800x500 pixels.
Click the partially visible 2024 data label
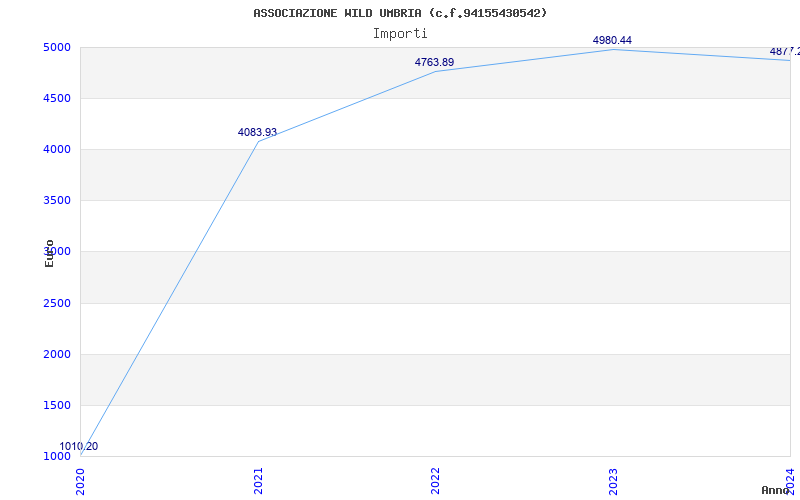coord(785,52)
